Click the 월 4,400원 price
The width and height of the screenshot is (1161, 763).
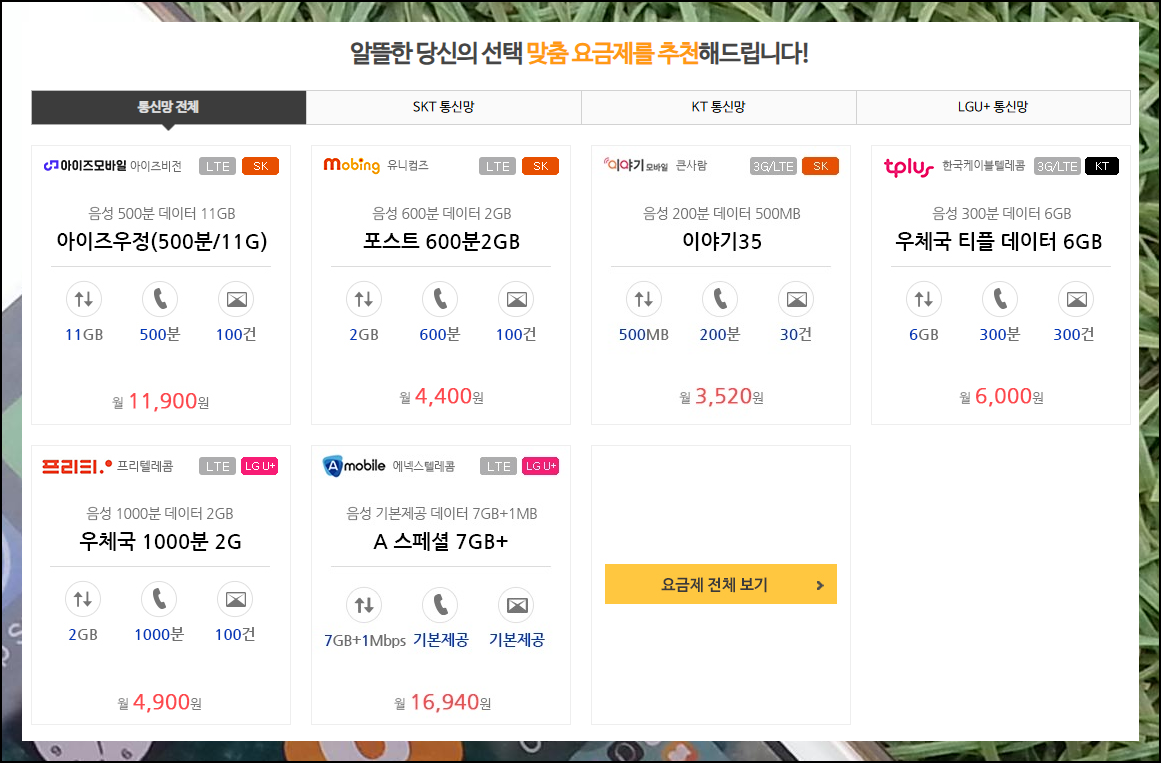pos(441,397)
